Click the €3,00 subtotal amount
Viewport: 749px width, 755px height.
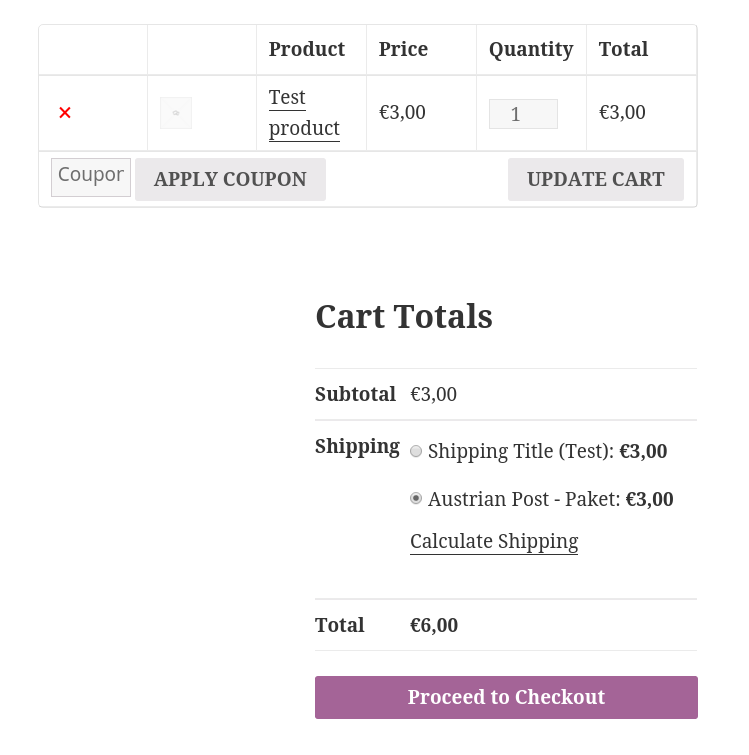433,394
